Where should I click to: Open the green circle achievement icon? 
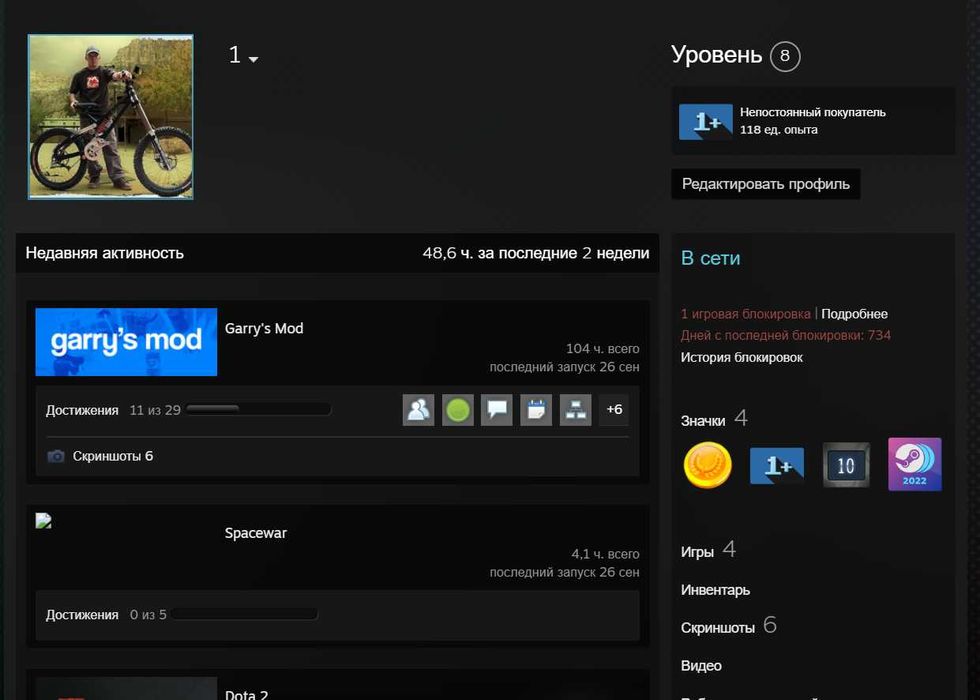[x=458, y=410]
